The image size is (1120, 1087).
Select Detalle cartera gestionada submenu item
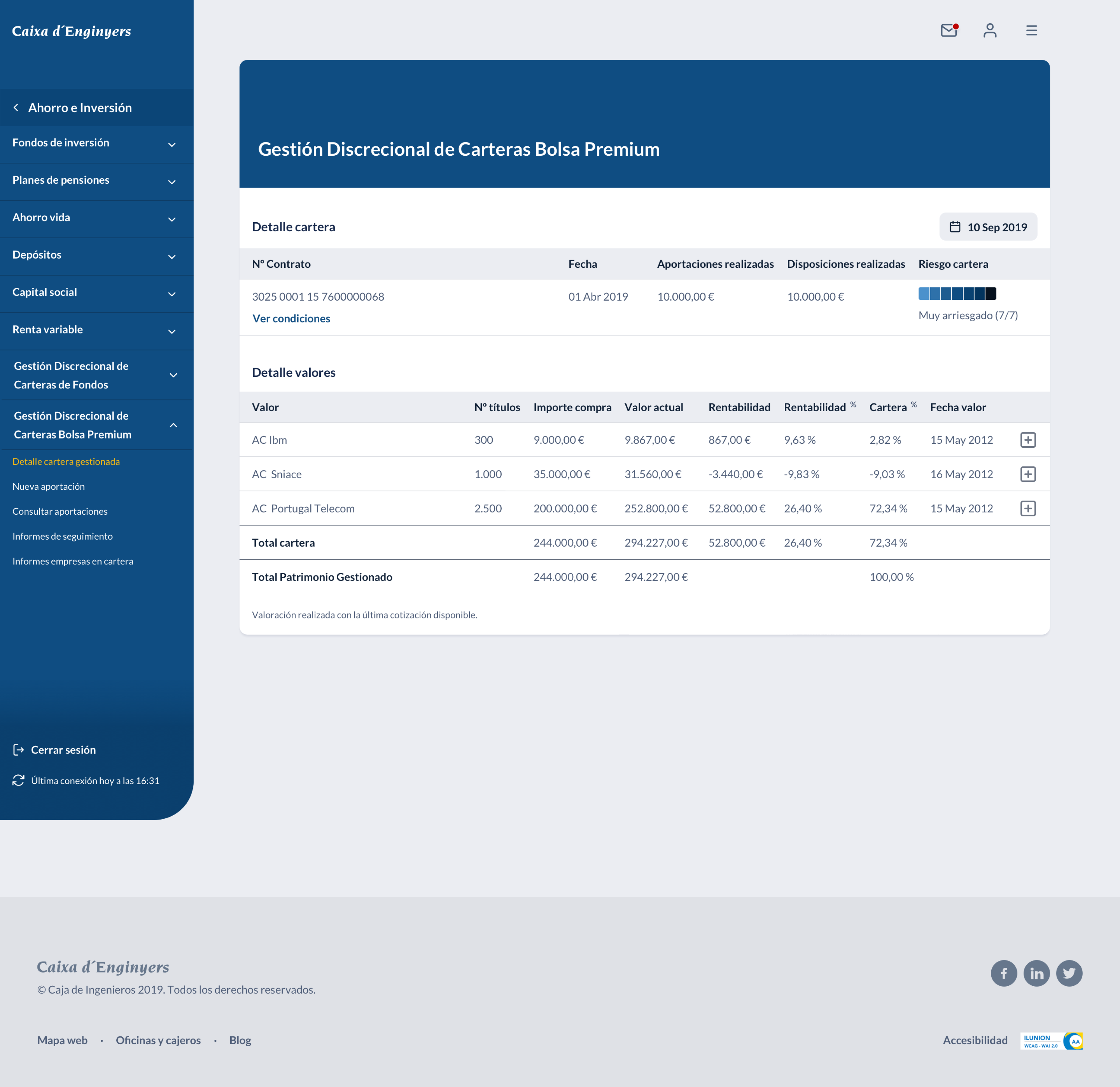(66, 462)
